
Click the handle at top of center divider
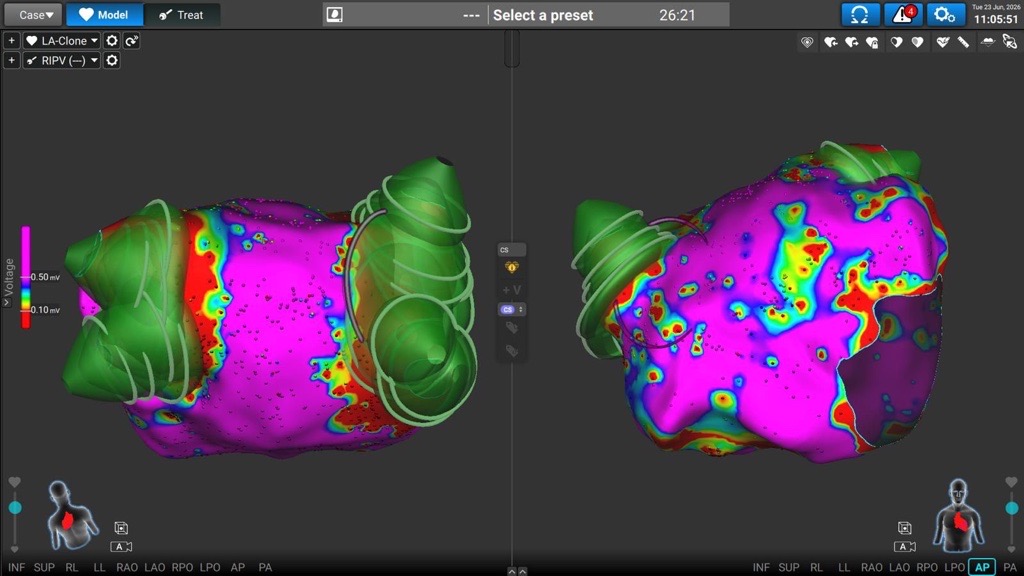tap(511, 48)
